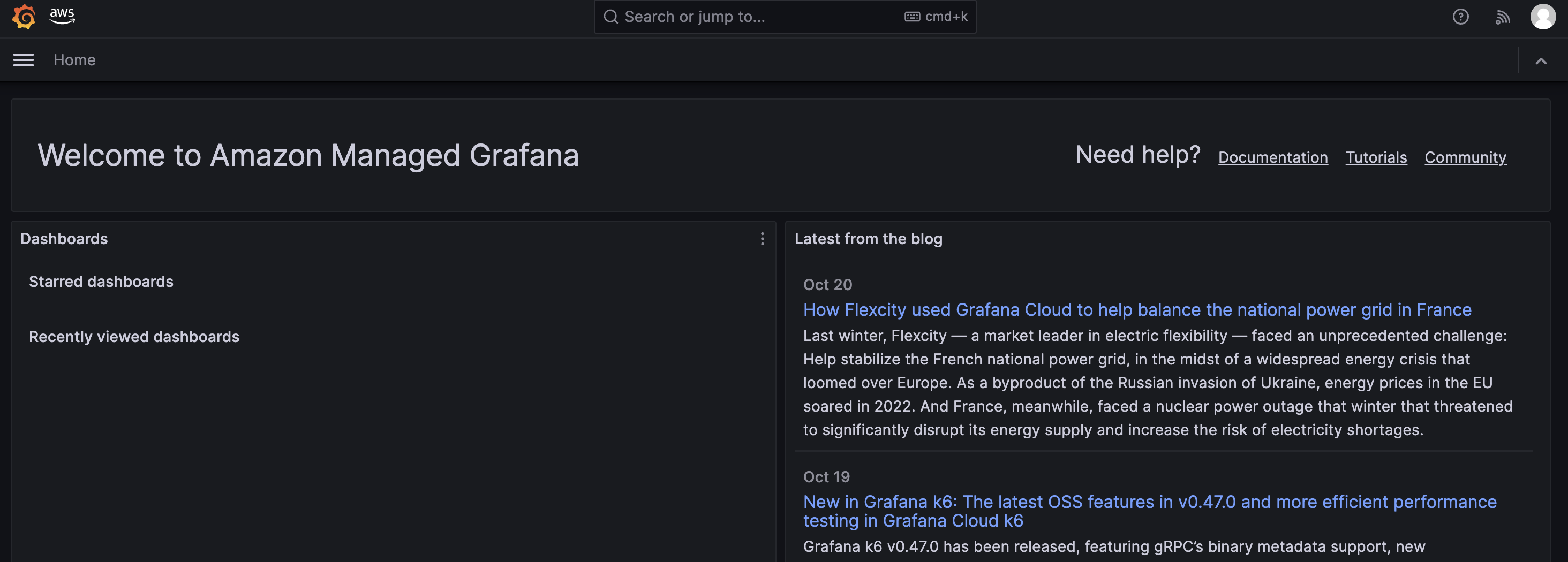Click the Welcome to Amazon Managed Grafana heading
The image size is (1568, 562).
308,155
